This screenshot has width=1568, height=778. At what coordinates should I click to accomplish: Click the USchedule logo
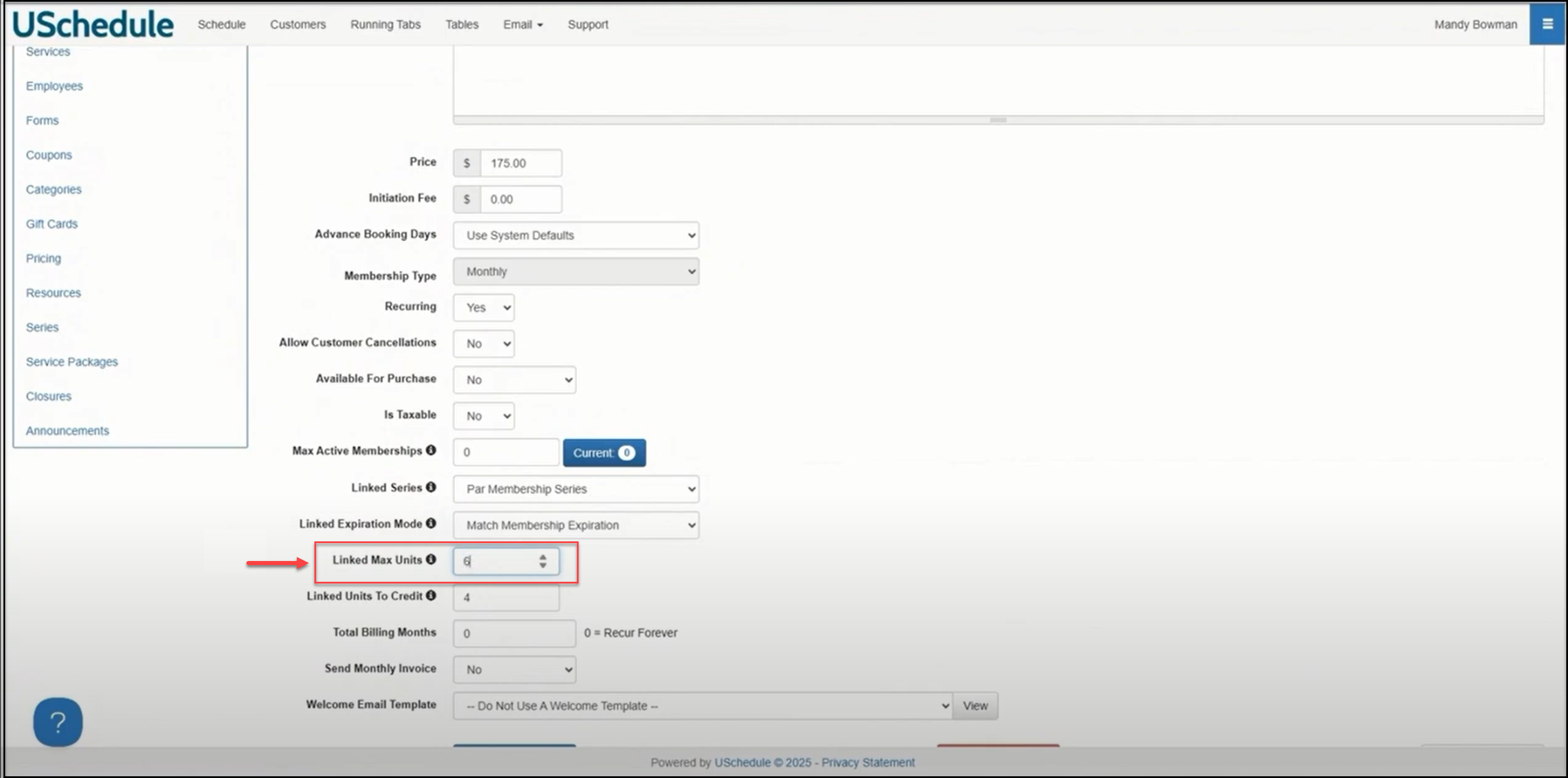(92, 24)
